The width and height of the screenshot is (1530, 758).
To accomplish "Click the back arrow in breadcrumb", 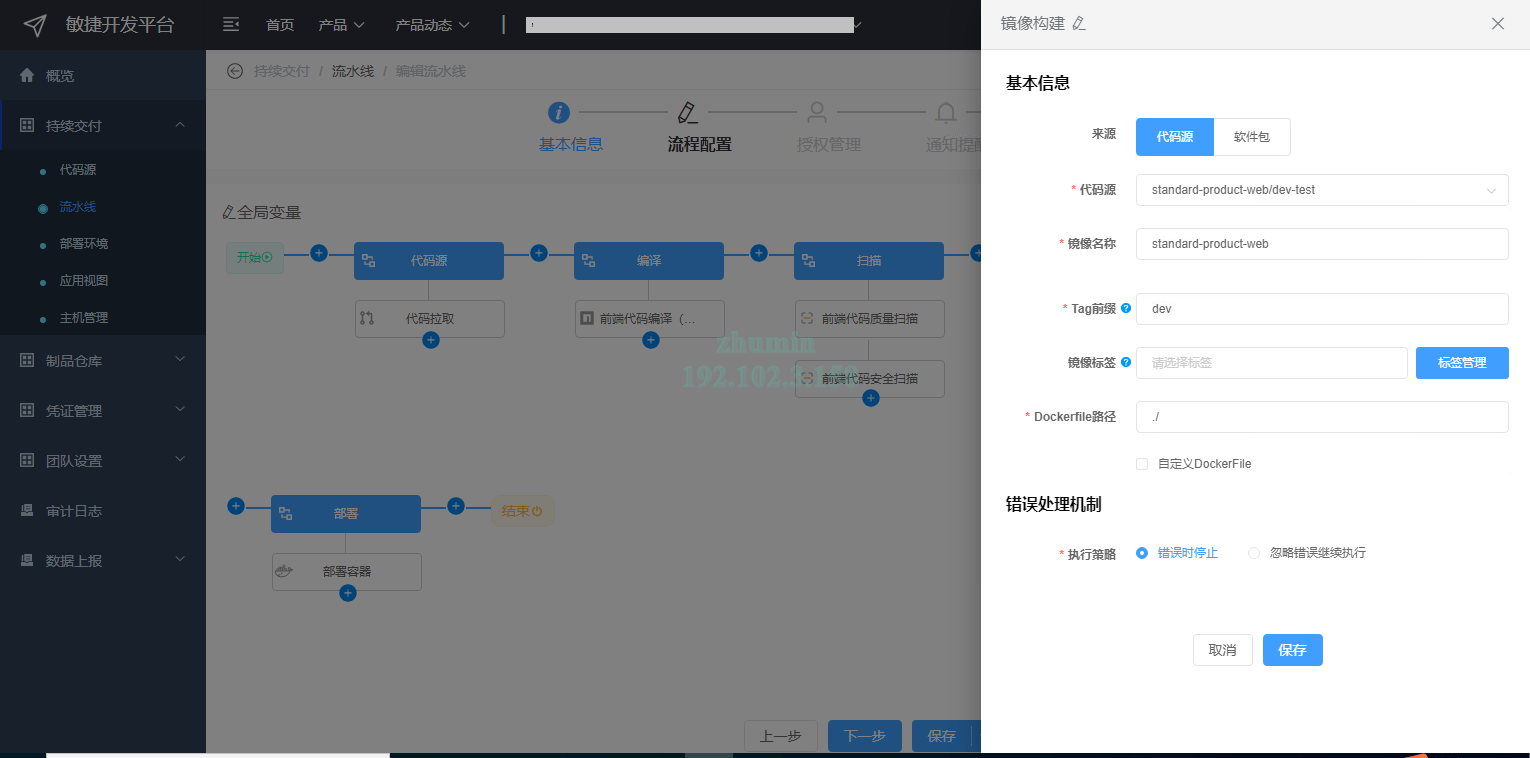I will pyautogui.click(x=235, y=71).
